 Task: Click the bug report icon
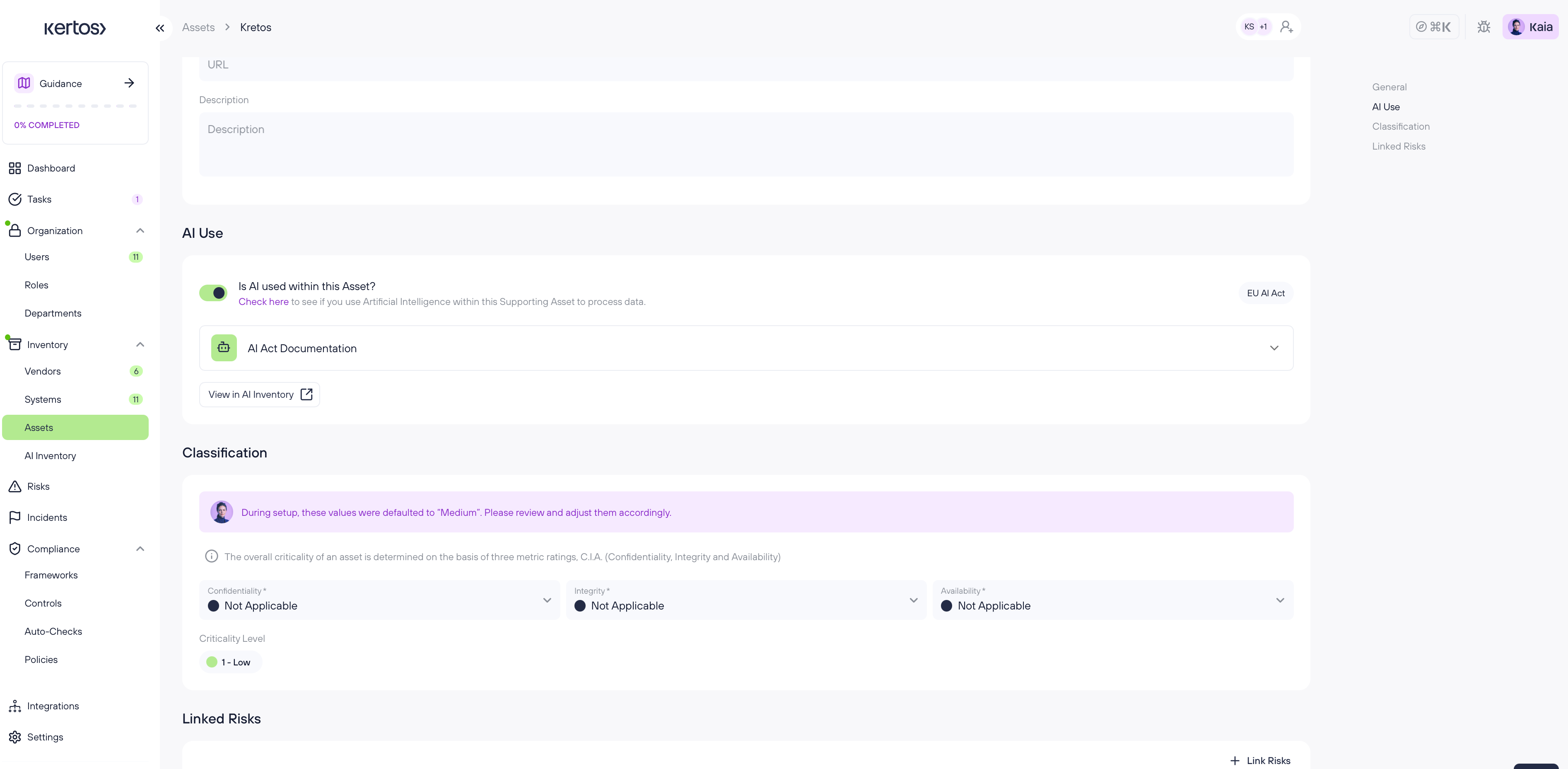point(1484,27)
